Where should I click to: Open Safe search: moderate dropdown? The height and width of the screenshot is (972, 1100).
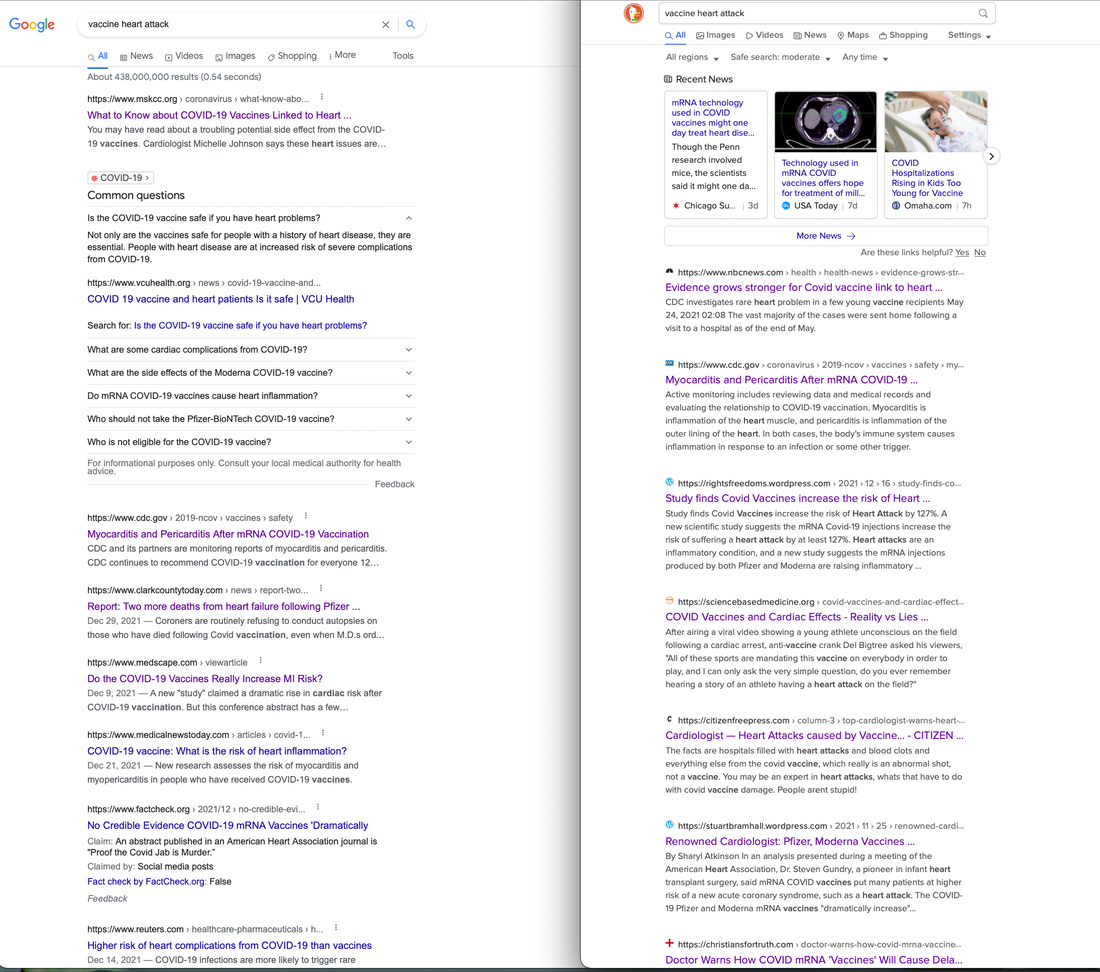[780, 58]
